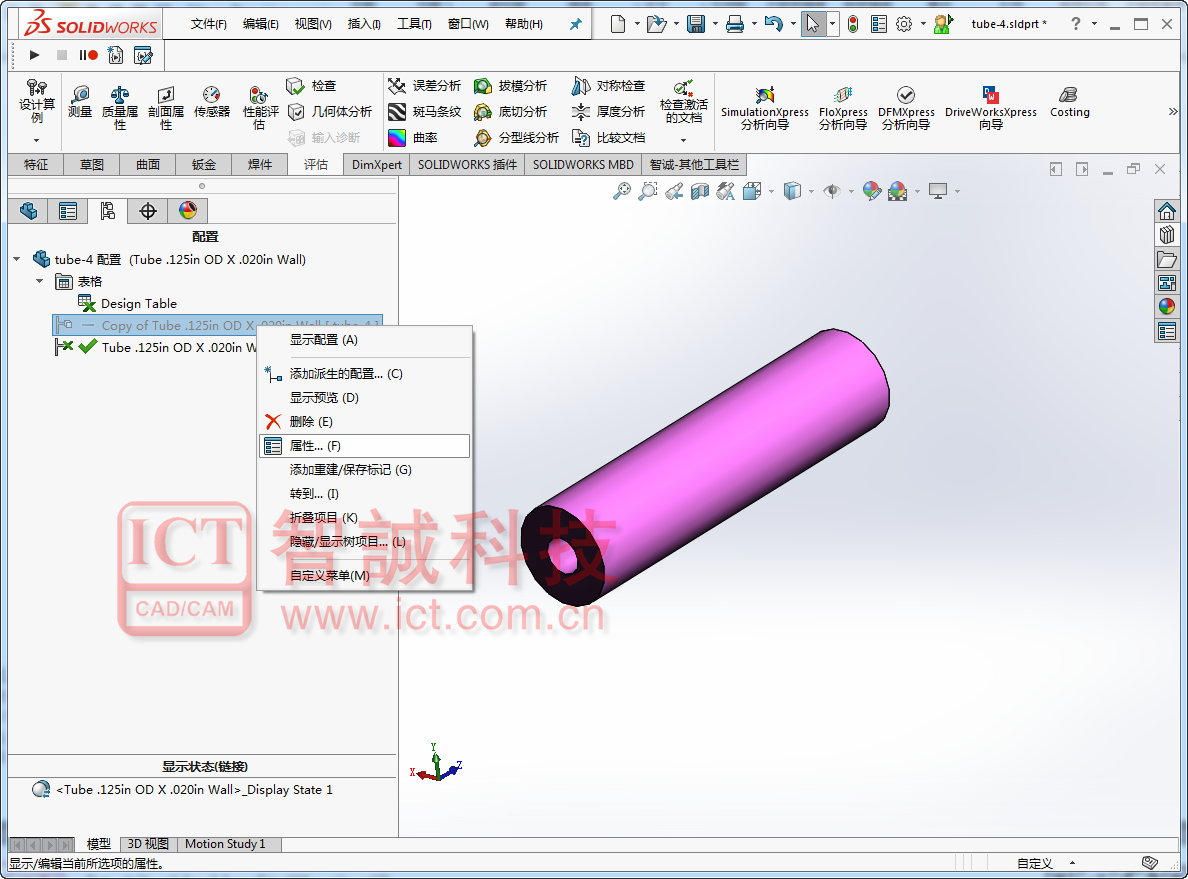Open Performance Evaluation (性能评估) tool
Screen dimensions: 1188x879
click(260, 108)
